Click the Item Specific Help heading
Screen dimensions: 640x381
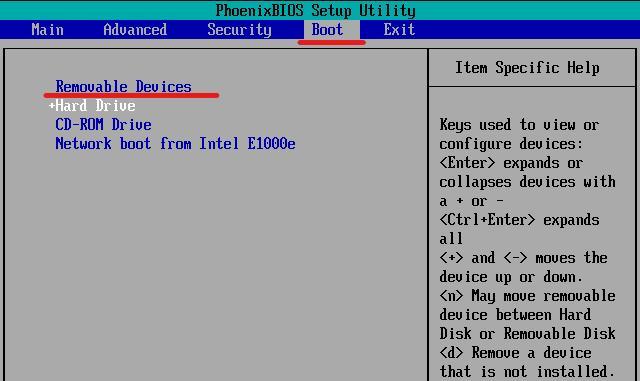pyautogui.click(x=527, y=68)
